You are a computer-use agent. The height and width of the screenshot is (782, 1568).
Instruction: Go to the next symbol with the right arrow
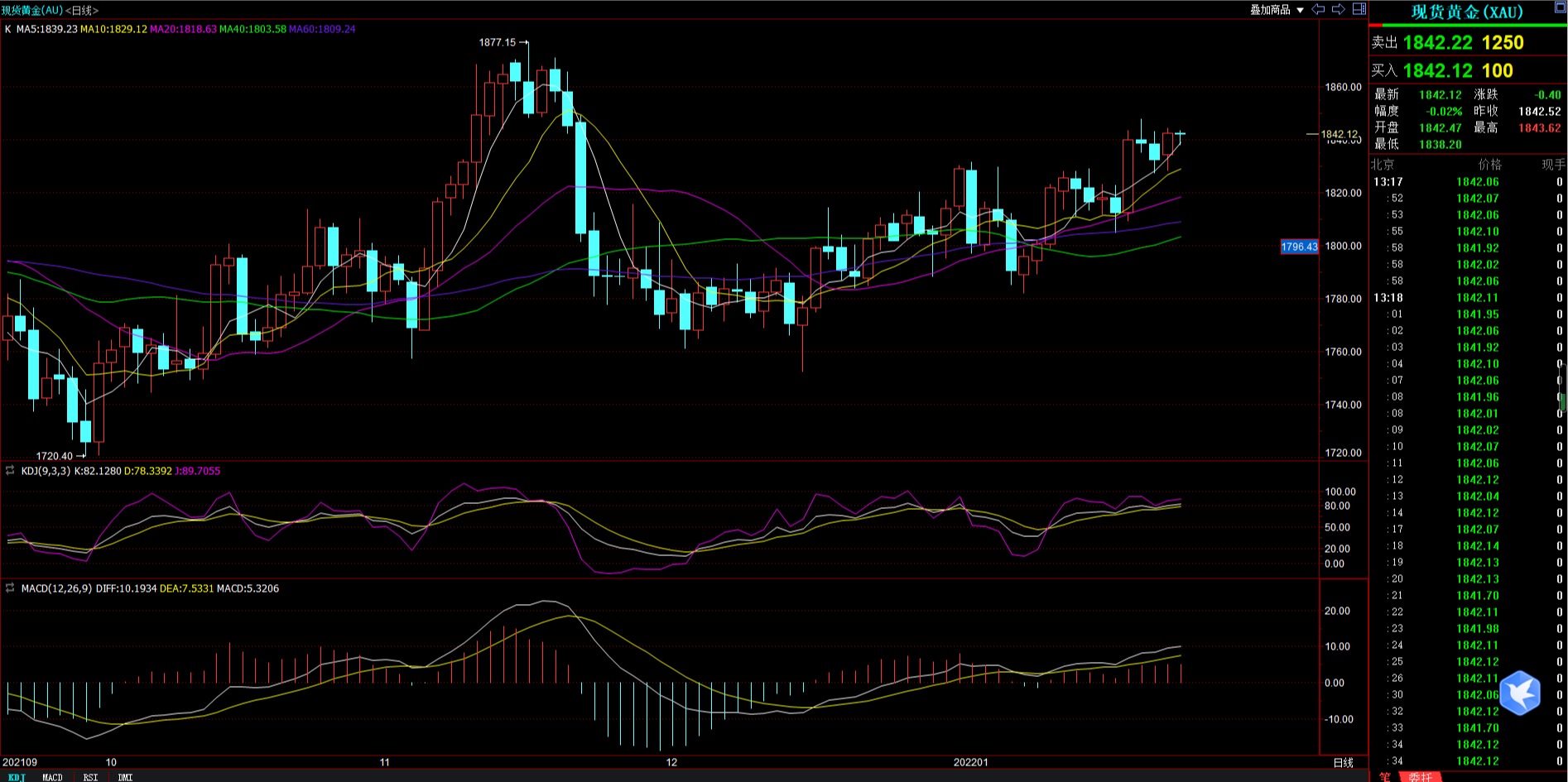click(1339, 9)
